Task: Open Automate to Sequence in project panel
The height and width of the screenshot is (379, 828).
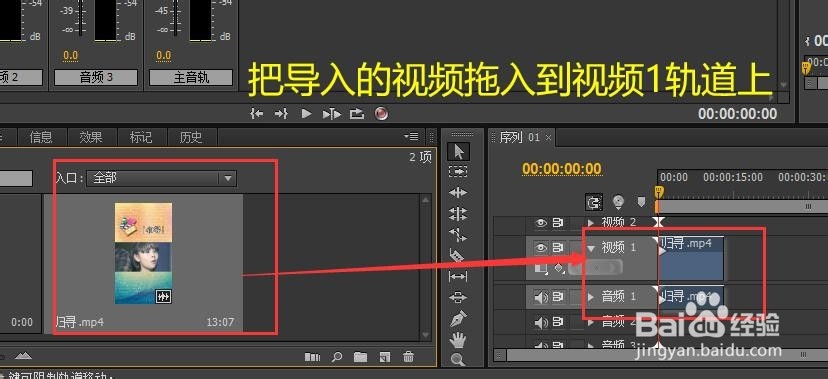Action: [313, 357]
